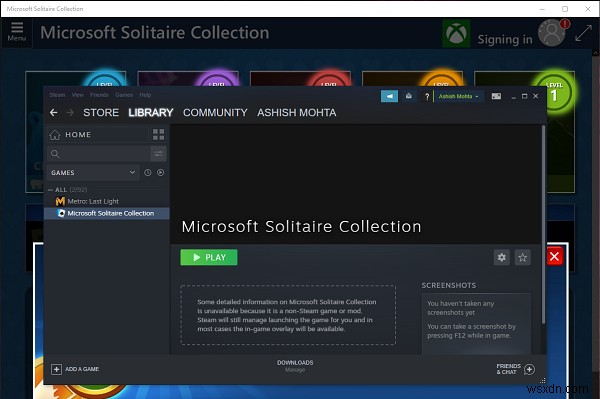The height and width of the screenshot is (399, 600).
Task: Open the Solitaire hamburger Menu
Action: point(17,32)
